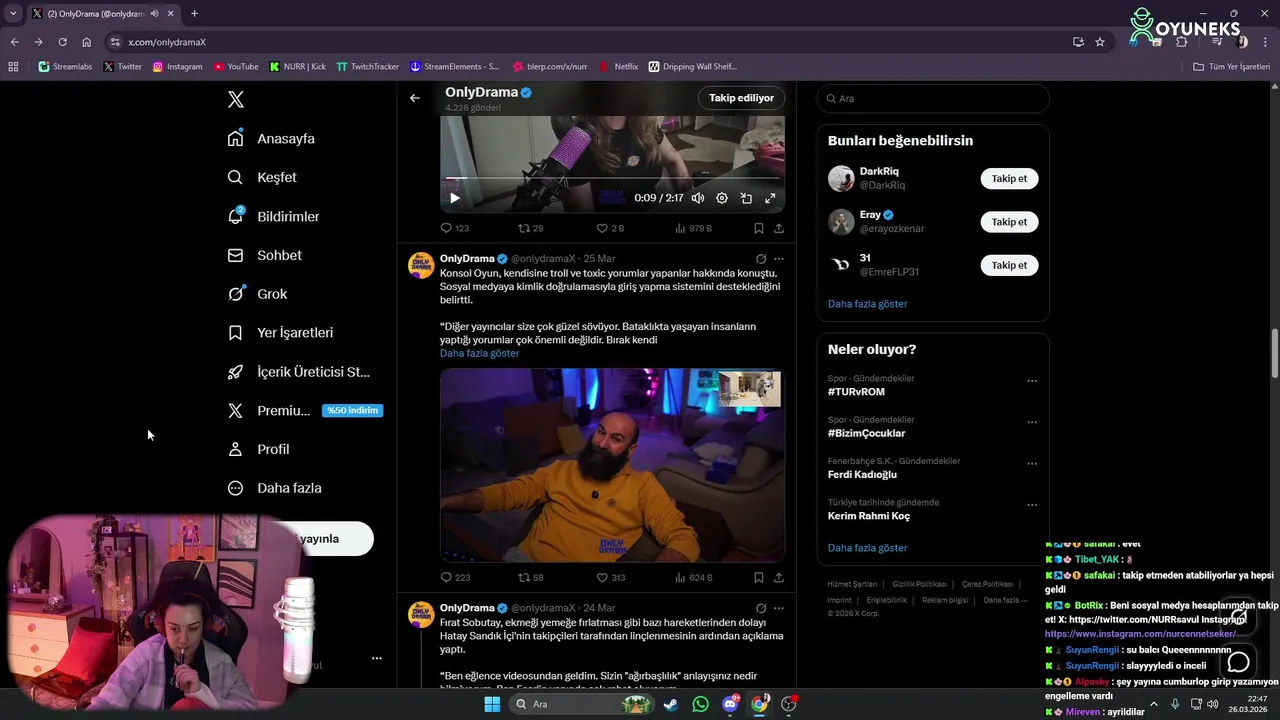Click the page vertical scrollbar

[x=1275, y=355]
